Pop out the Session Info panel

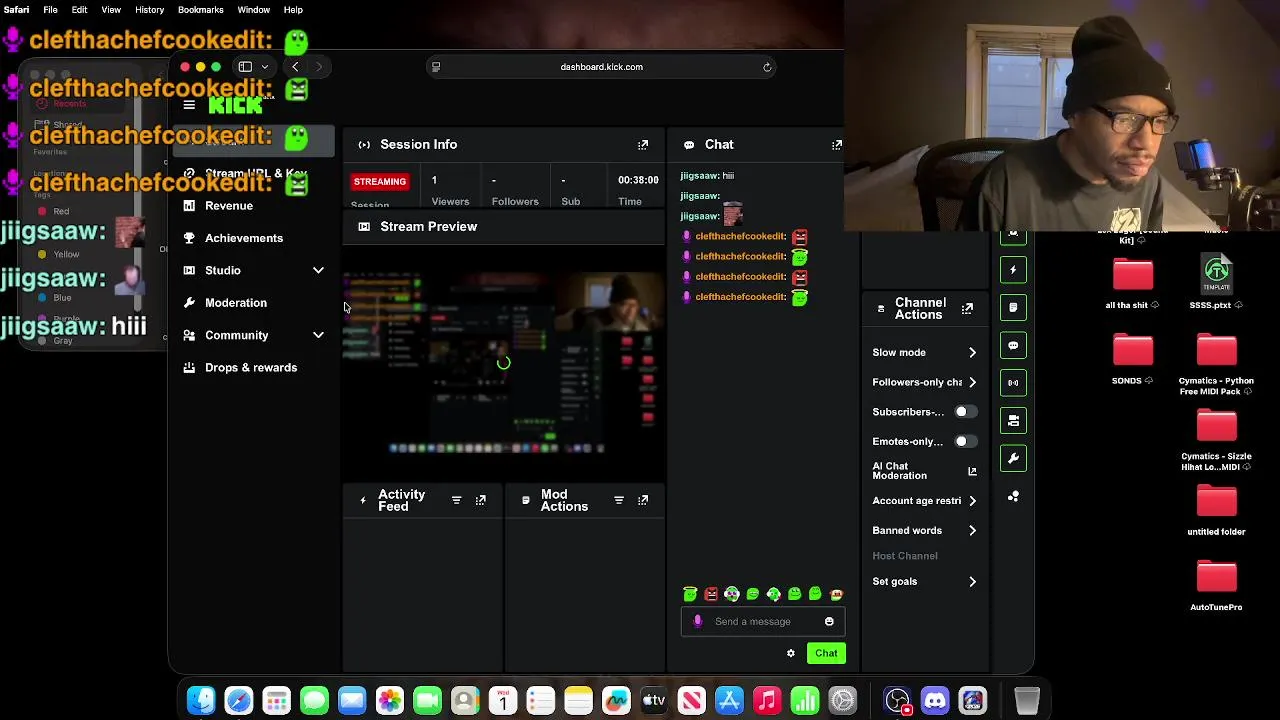(643, 145)
